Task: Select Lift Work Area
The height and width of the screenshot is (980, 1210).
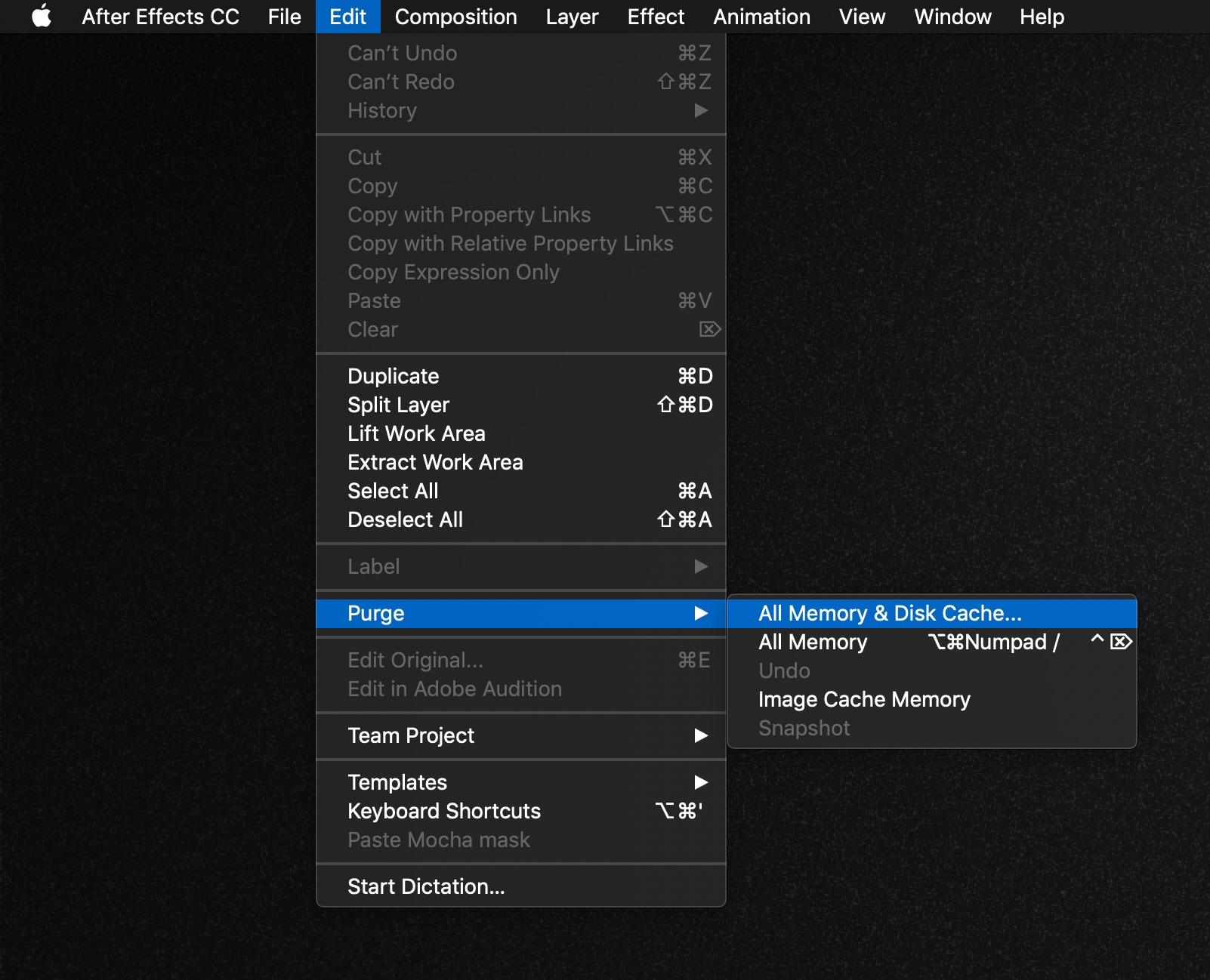Action: (521, 433)
